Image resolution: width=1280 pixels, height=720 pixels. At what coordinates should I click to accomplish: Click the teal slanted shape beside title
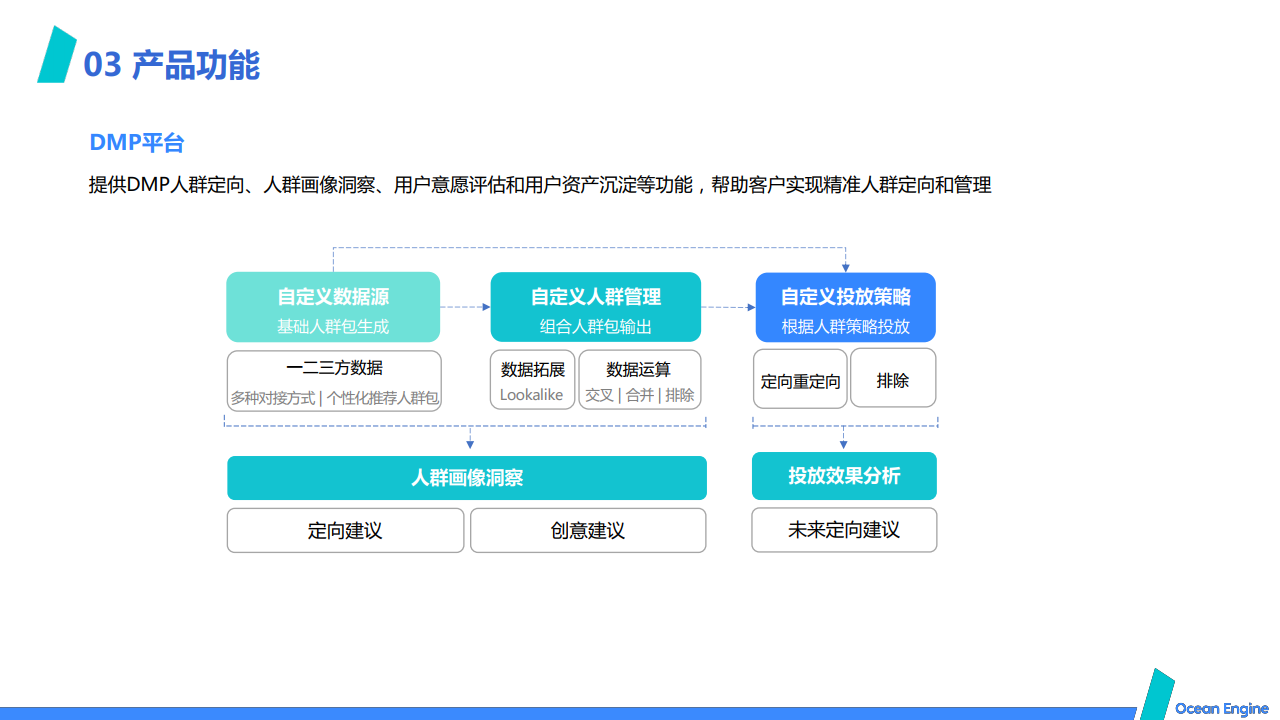coord(57,55)
